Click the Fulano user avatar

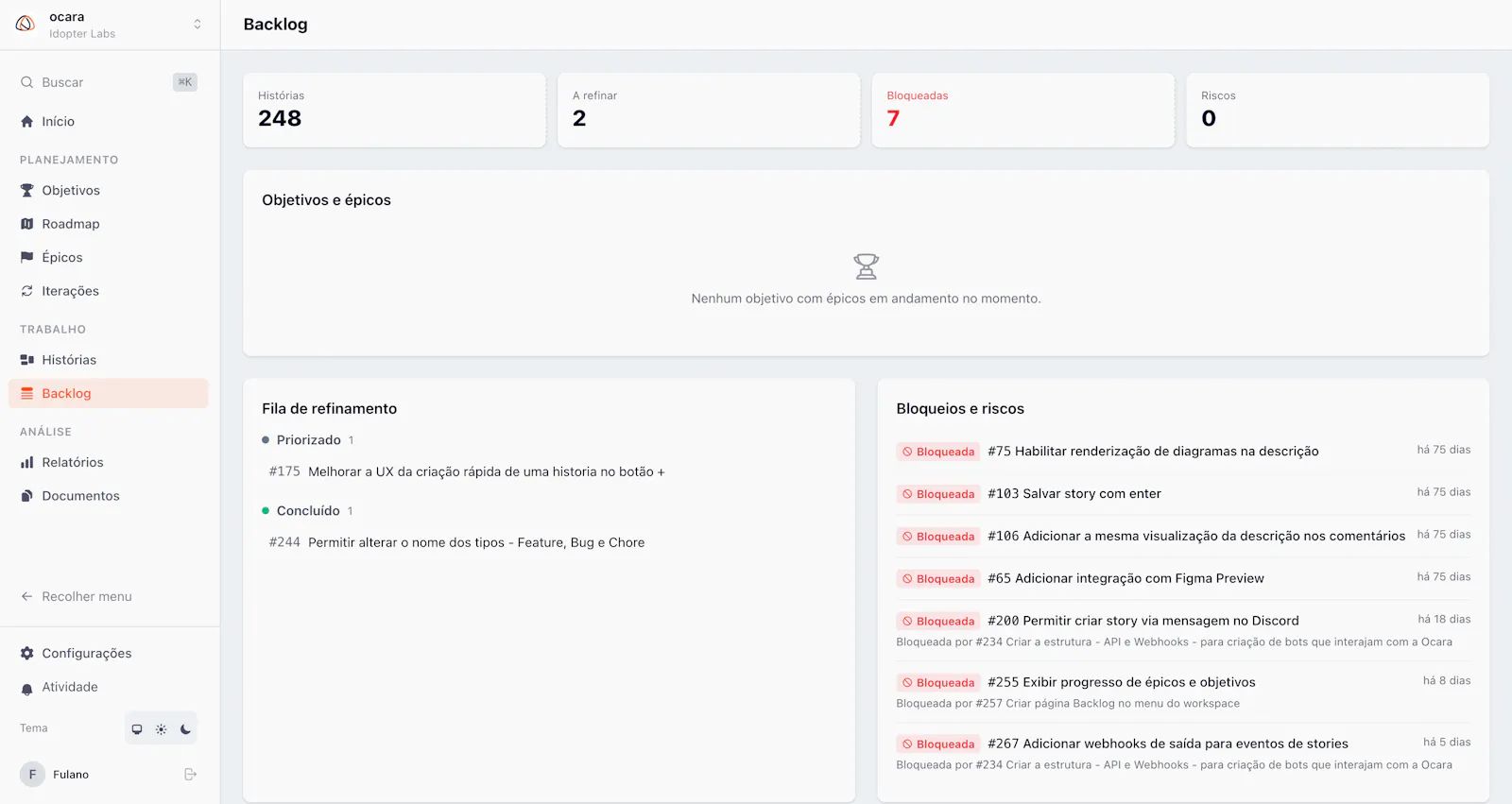(32, 774)
